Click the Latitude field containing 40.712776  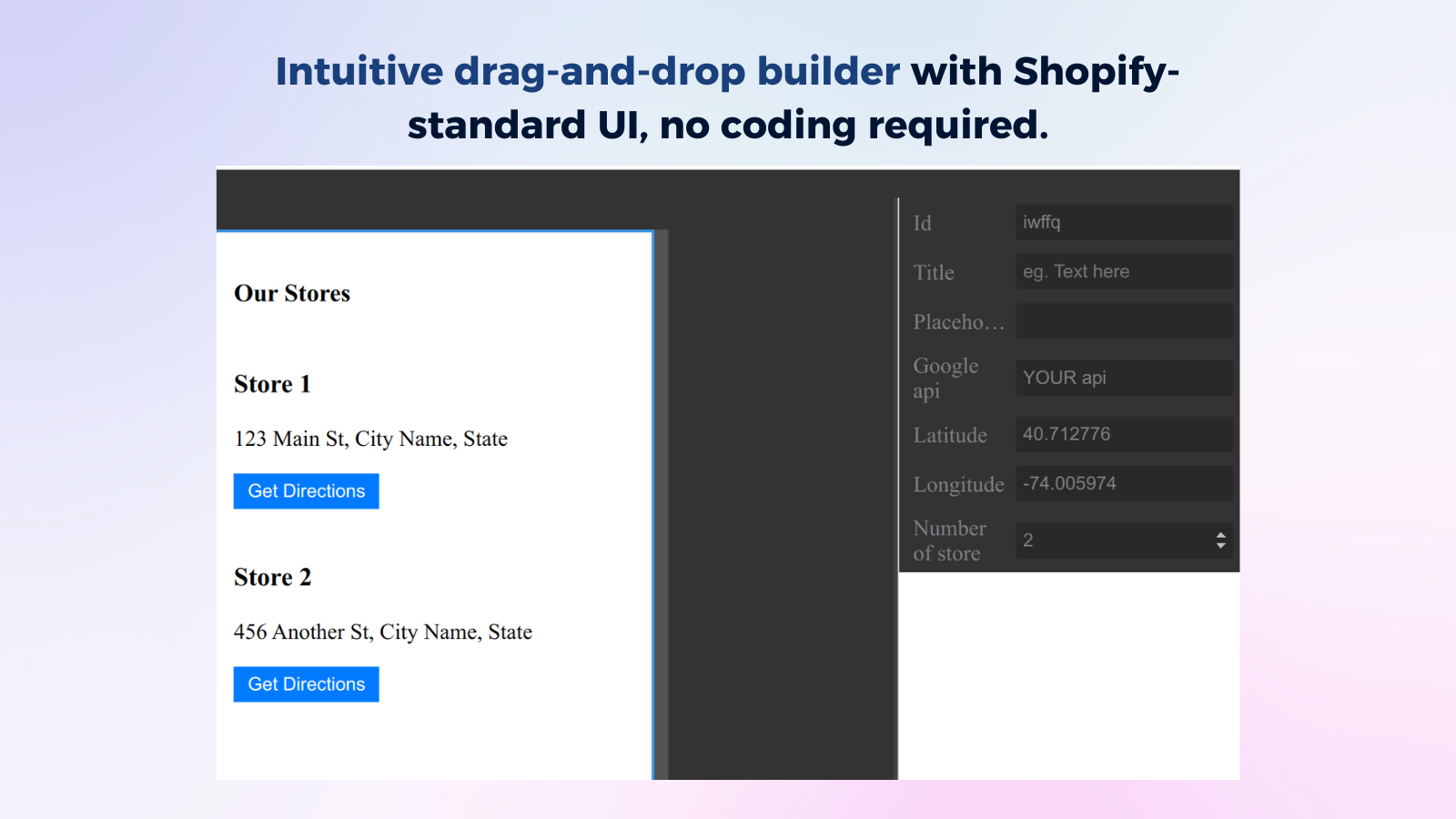(x=1123, y=434)
